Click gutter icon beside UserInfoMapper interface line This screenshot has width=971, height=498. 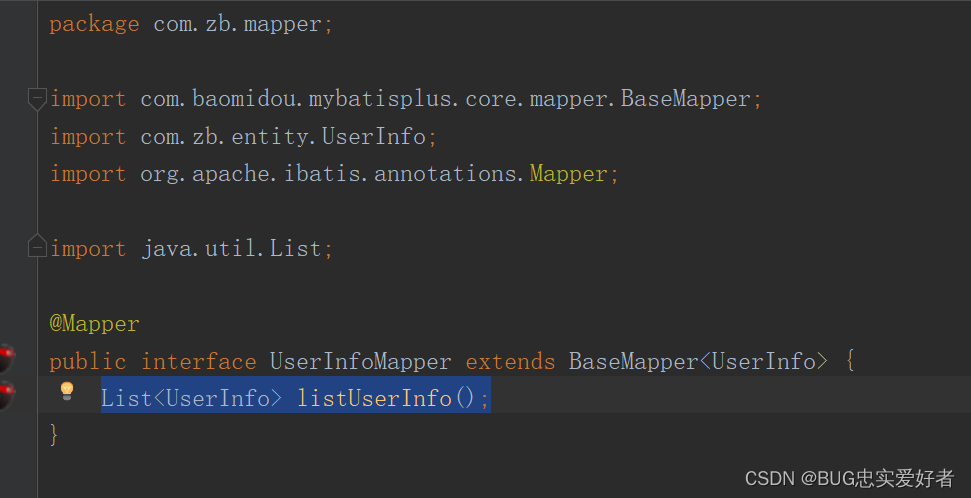pyautogui.click(x=6, y=357)
